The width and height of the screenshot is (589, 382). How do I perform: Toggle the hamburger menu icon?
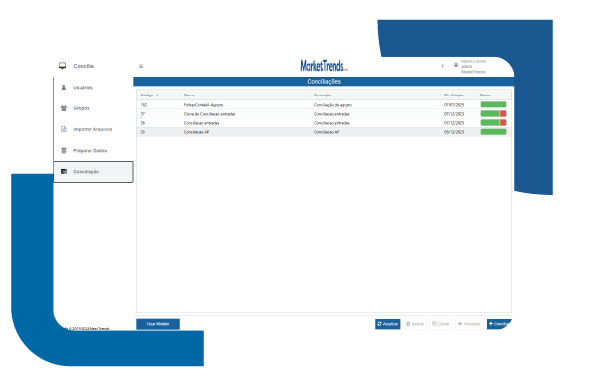coord(141,66)
